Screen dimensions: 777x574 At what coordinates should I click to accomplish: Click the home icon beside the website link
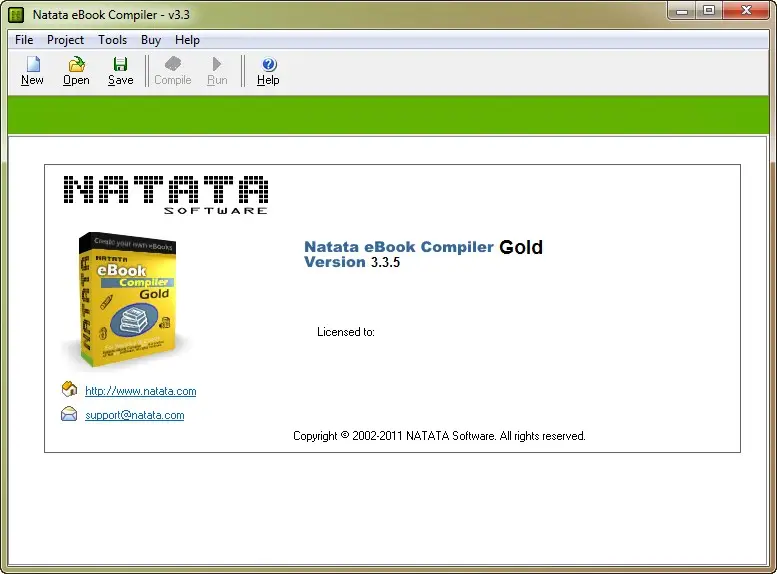pyautogui.click(x=69, y=389)
